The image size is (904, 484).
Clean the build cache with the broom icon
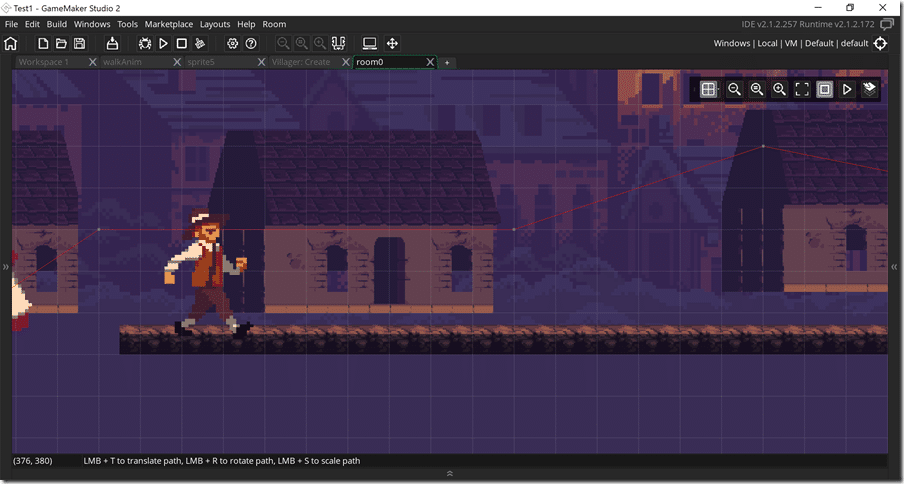coord(200,43)
